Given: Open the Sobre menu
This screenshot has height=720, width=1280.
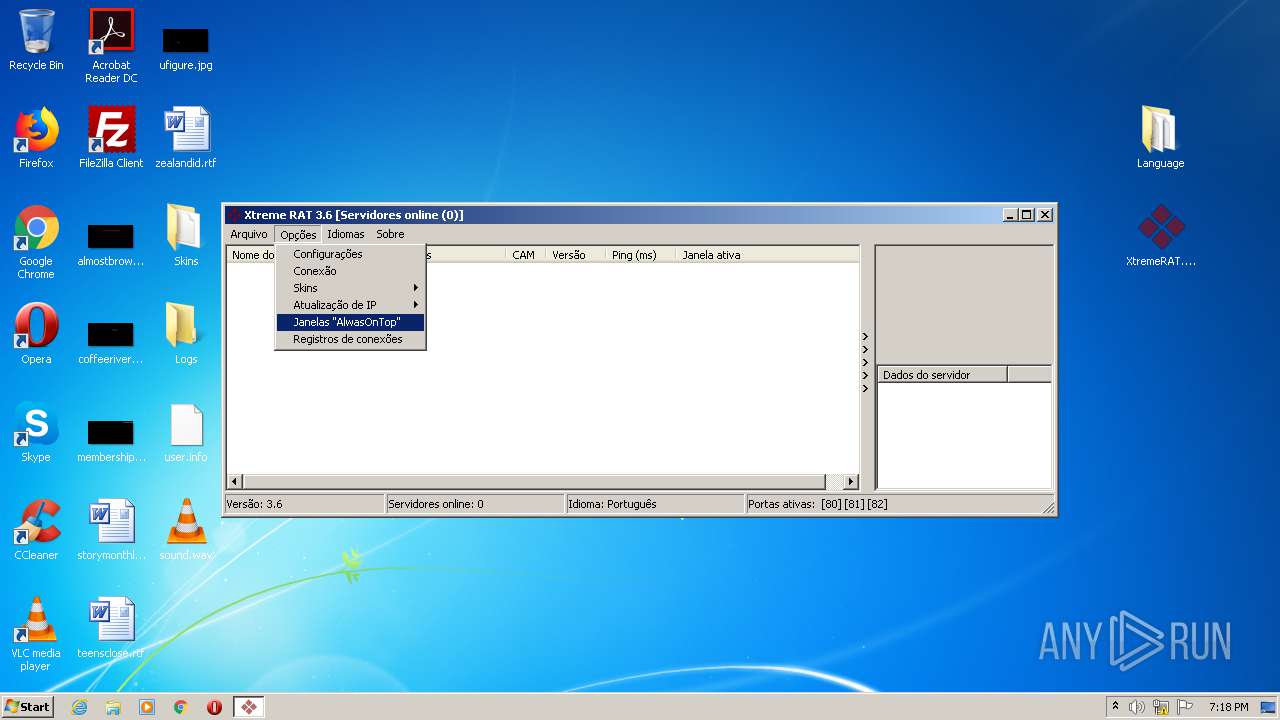Looking at the screenshot, I should tap(390, 234).
